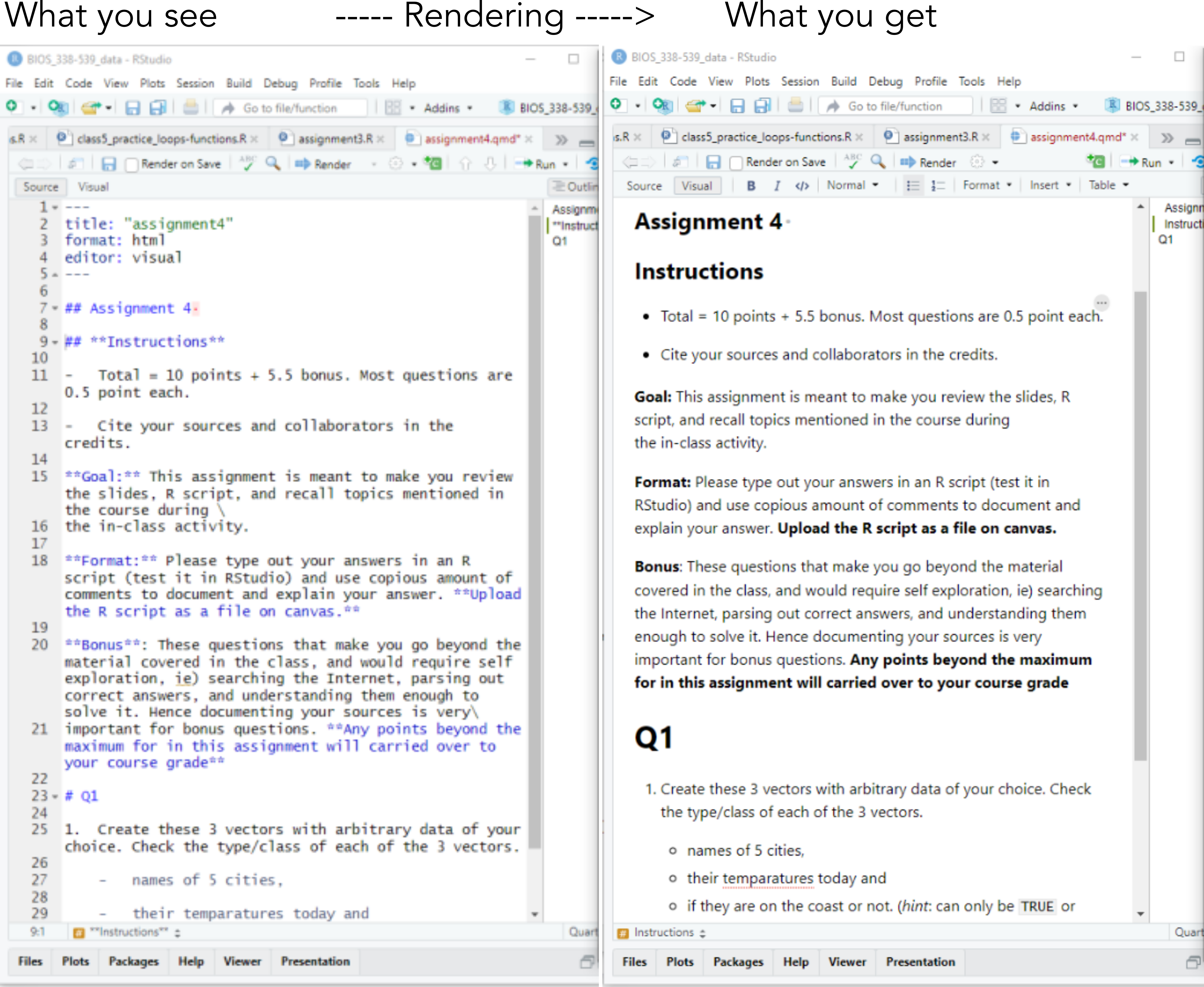Image resolution: width=1204 pixels, height=987 pixels.
Task: Click bulleted list icon in visual toolbar
Action: pos(913,185)
